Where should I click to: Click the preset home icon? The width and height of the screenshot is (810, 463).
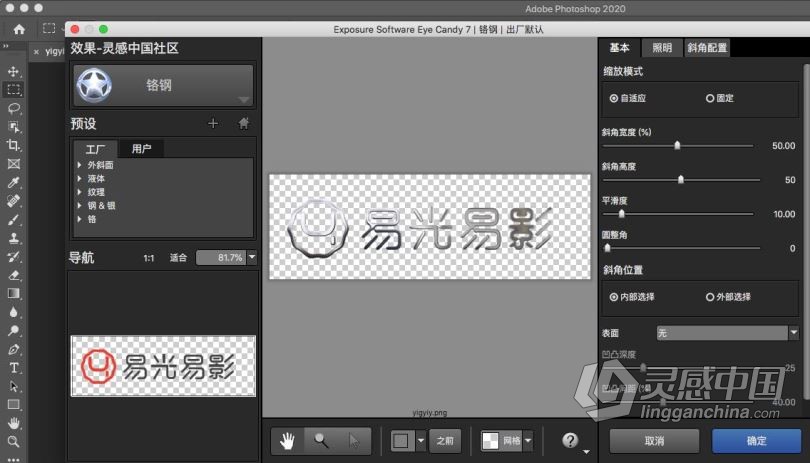(244, 124)
